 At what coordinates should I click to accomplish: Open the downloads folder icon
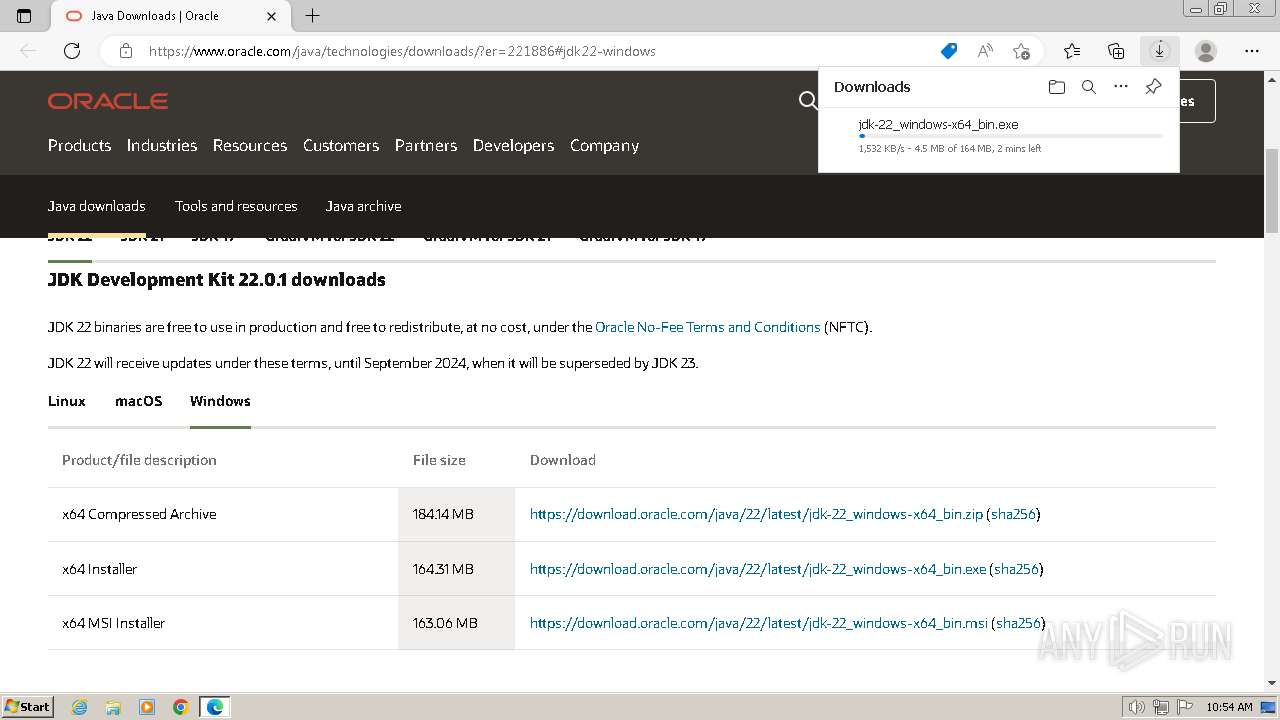1057,87
